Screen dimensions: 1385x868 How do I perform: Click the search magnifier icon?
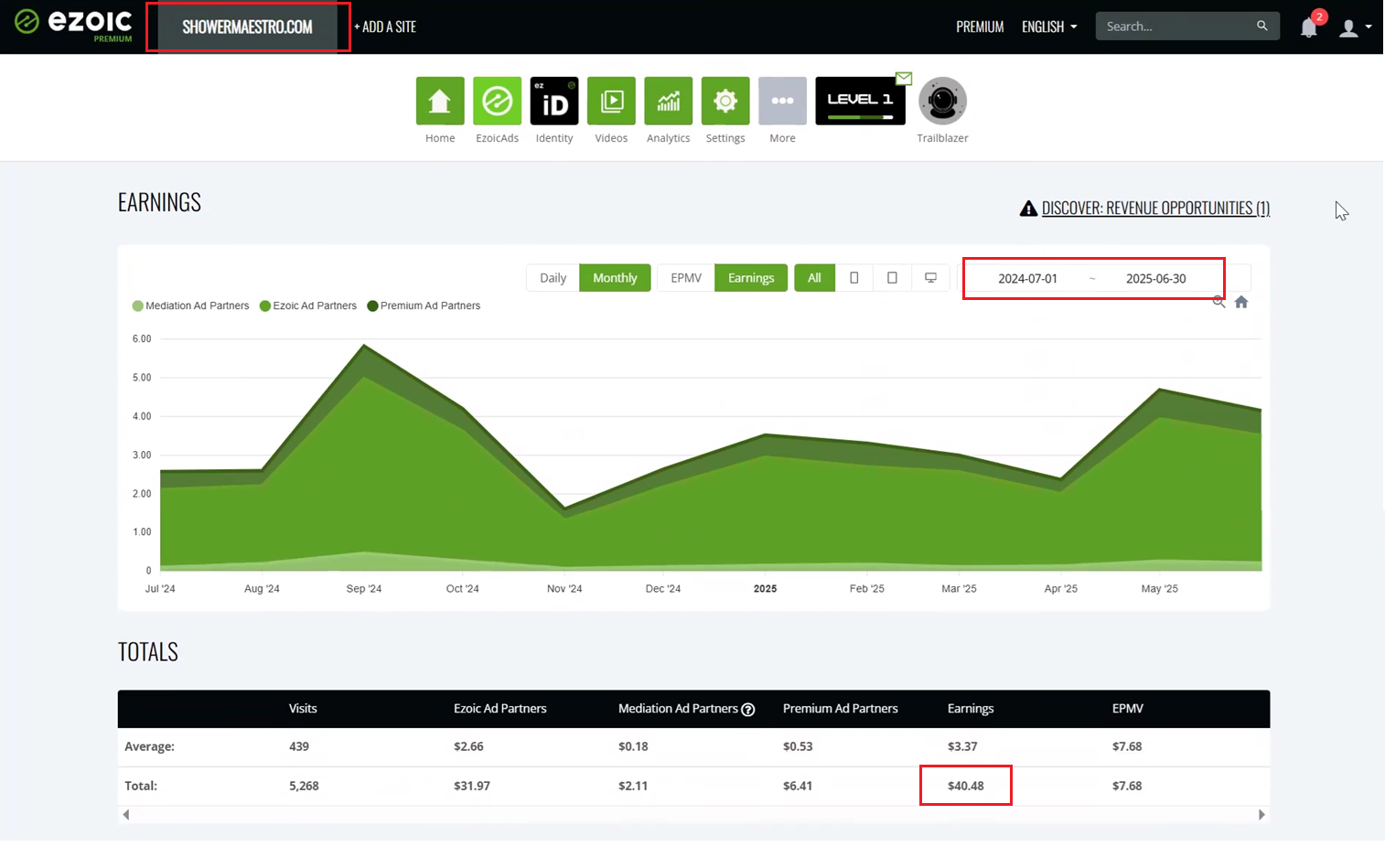click(1262, 26)
